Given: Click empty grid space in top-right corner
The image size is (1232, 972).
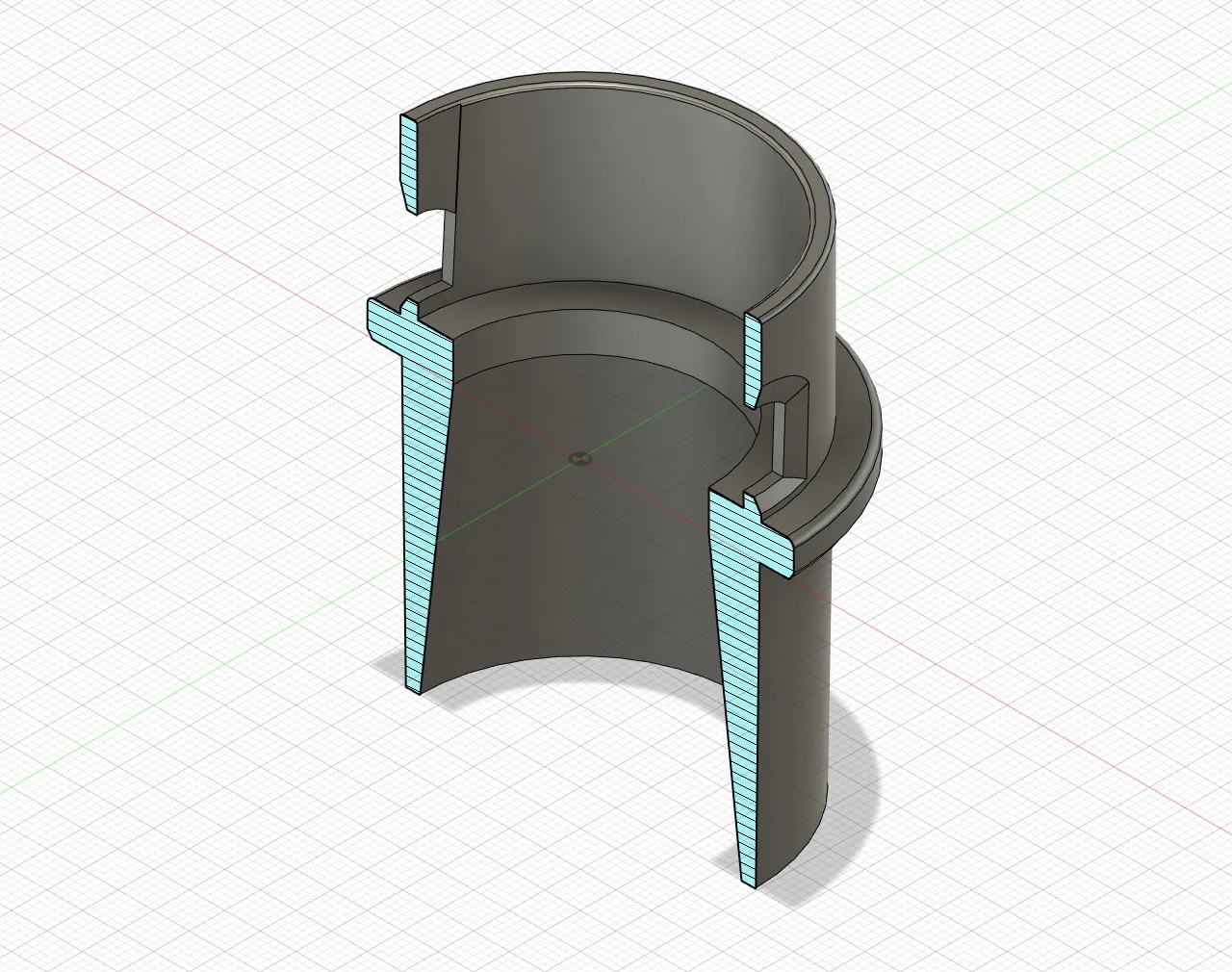Looking at the screenshot, I should tap(1107, 77).
